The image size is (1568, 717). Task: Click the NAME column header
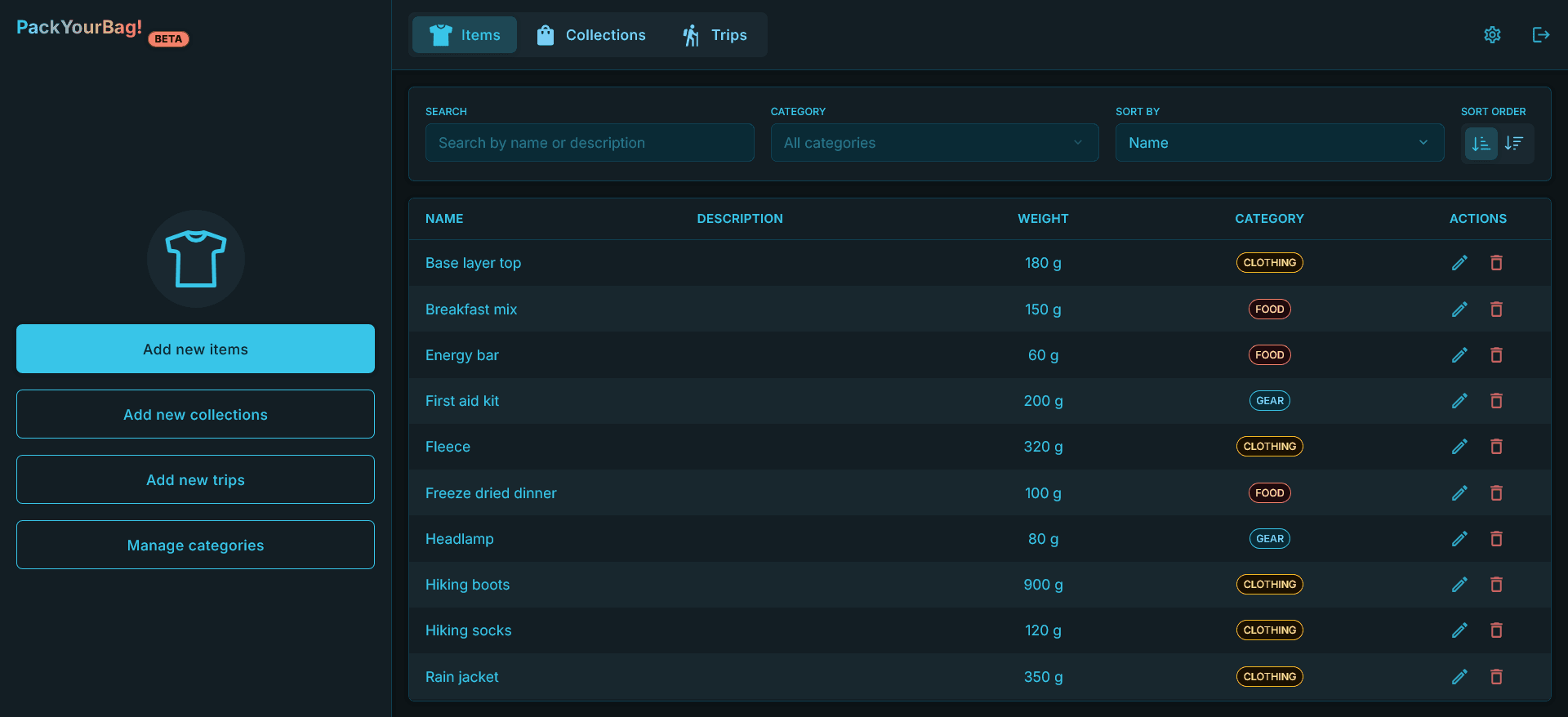coord(444,219)
